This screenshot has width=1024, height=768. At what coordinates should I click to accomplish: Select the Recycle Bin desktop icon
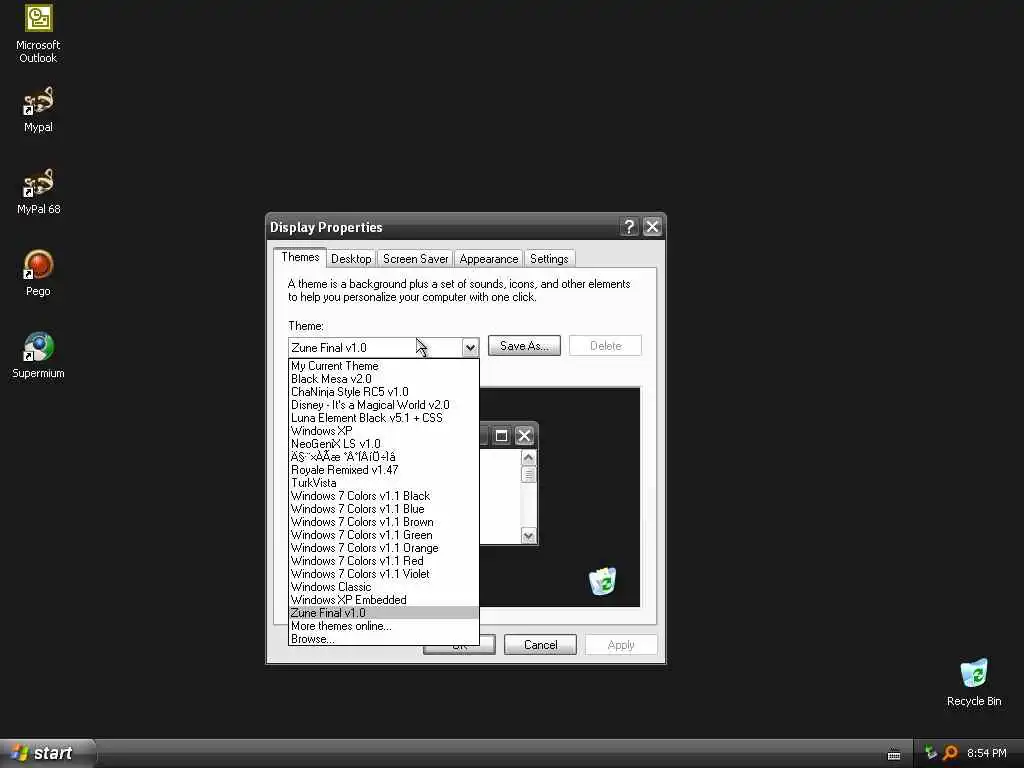pos(974,683)
